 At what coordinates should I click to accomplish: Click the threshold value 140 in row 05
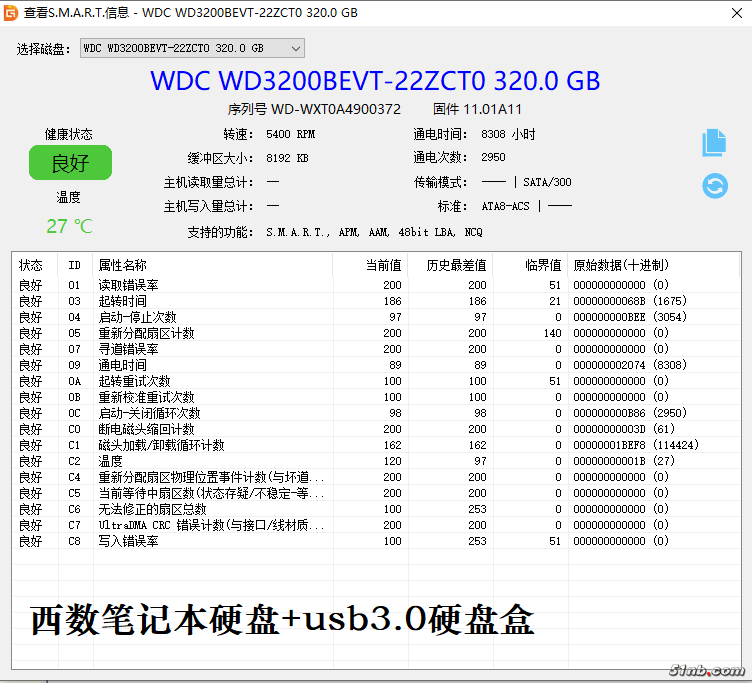coord(552,333)
